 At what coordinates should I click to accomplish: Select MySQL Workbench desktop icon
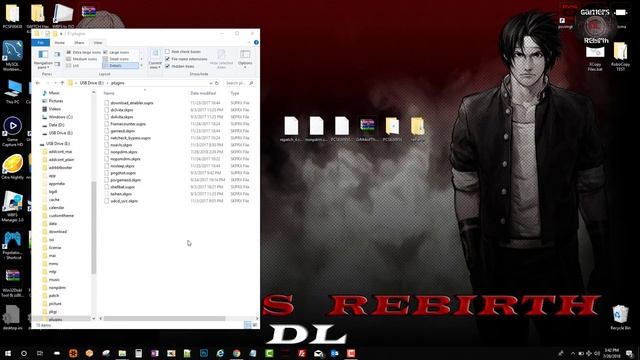coord(12,56)
